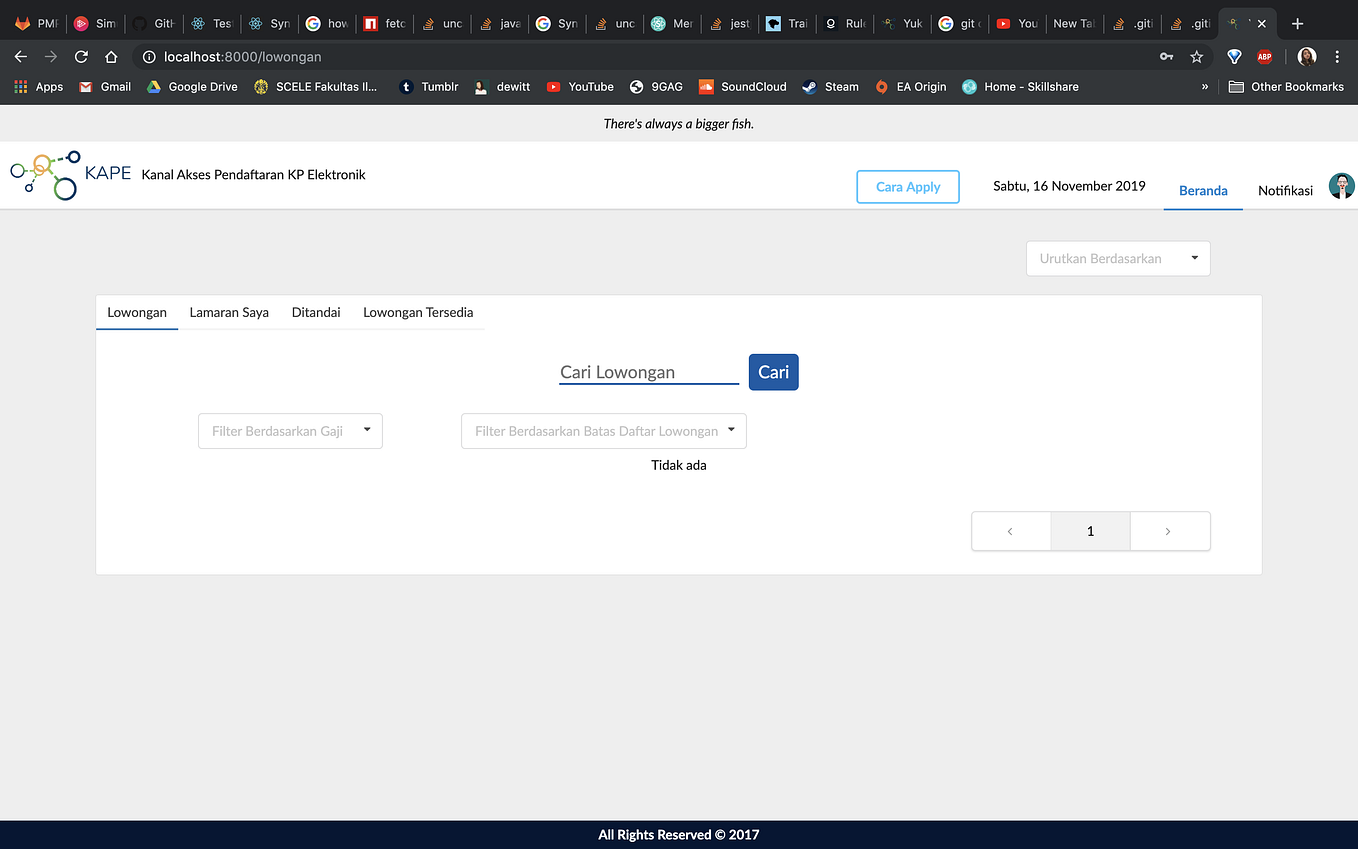Open Filter Berdasarkan Batas Daftar Lowongan dropdown

[603, 431]
